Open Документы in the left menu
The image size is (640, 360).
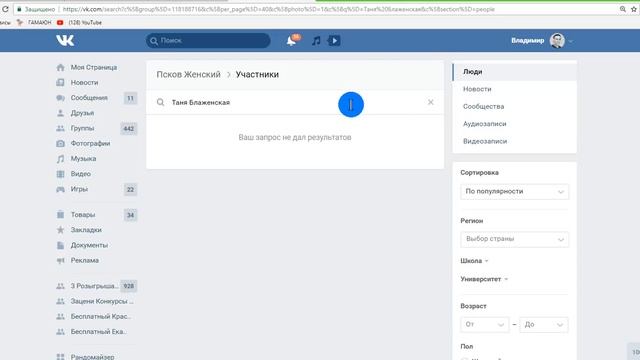click(89, 245)
